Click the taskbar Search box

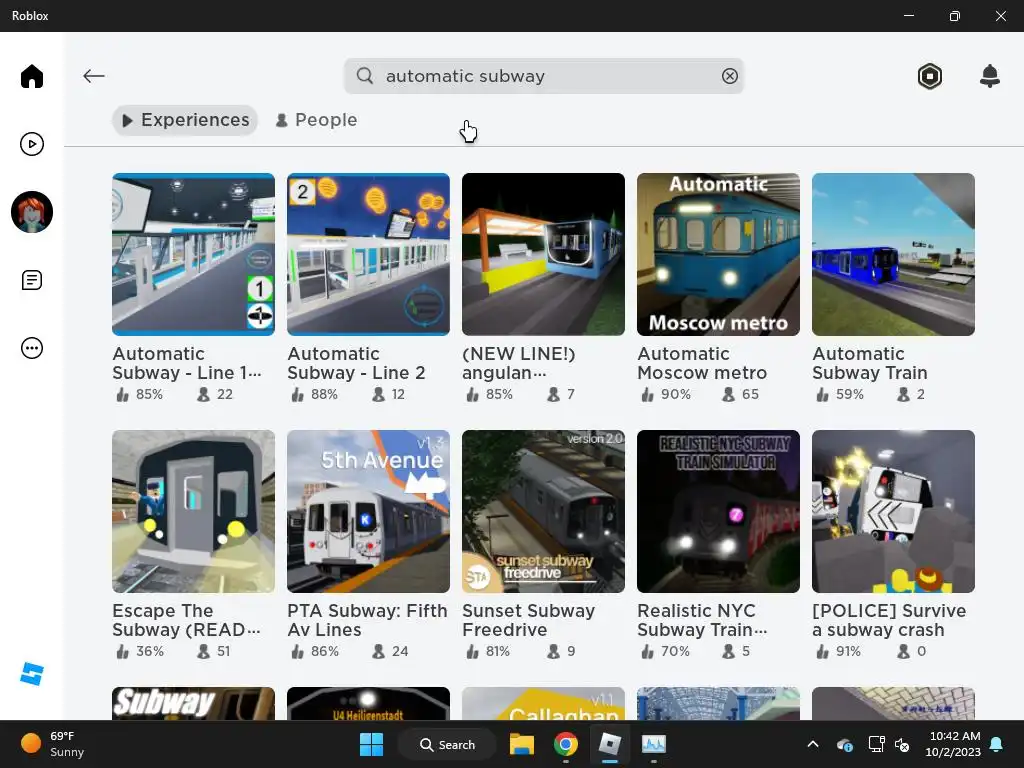pos(448,744)
